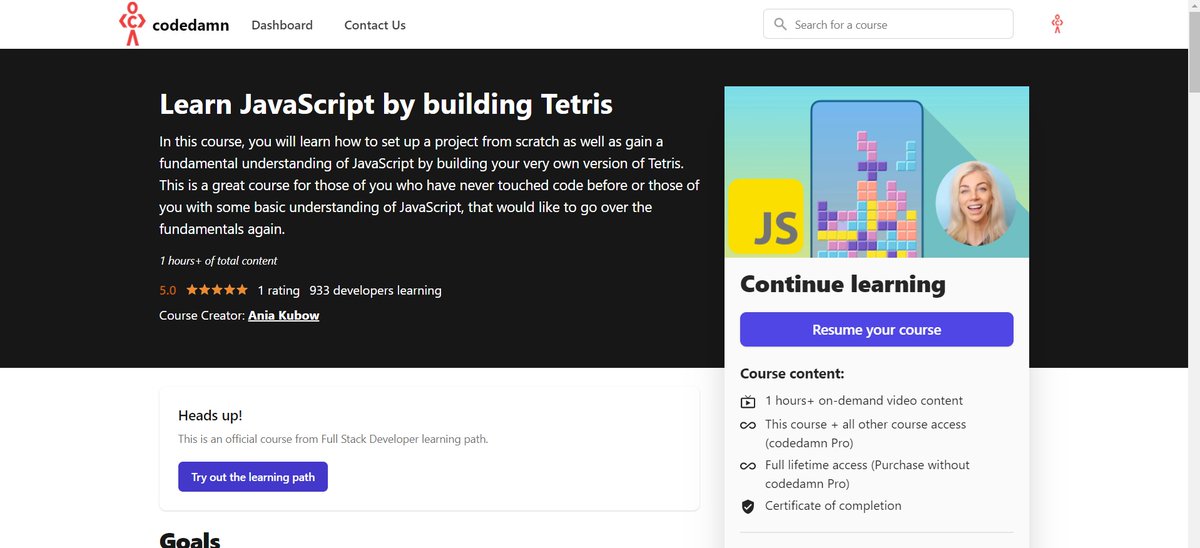1200x548 pixels.
Task: Click Full lifetime access text
Action: (867, 474)
